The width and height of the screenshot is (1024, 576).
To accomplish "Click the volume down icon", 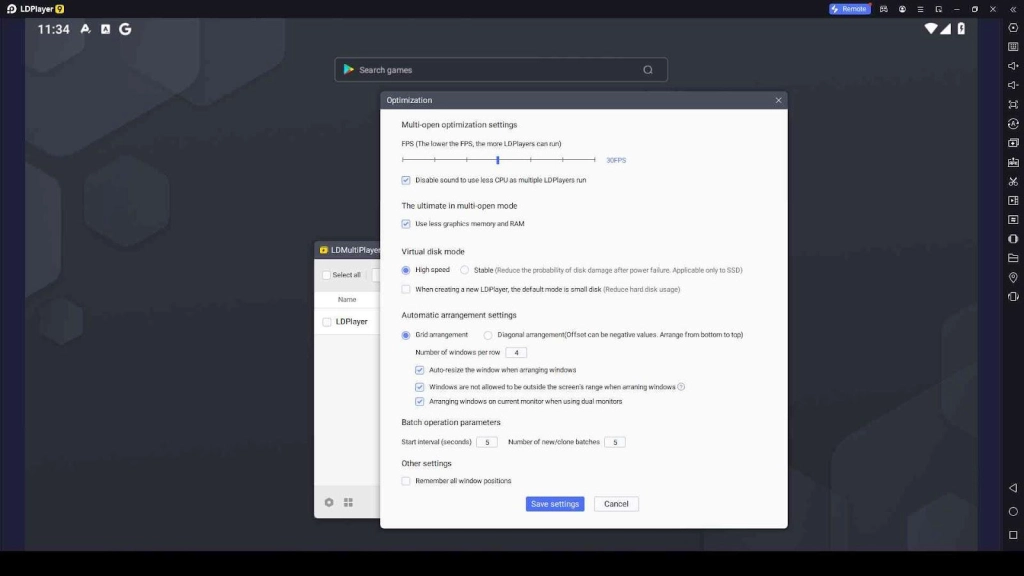I will pyautogui.click(x=1013, y=85).
